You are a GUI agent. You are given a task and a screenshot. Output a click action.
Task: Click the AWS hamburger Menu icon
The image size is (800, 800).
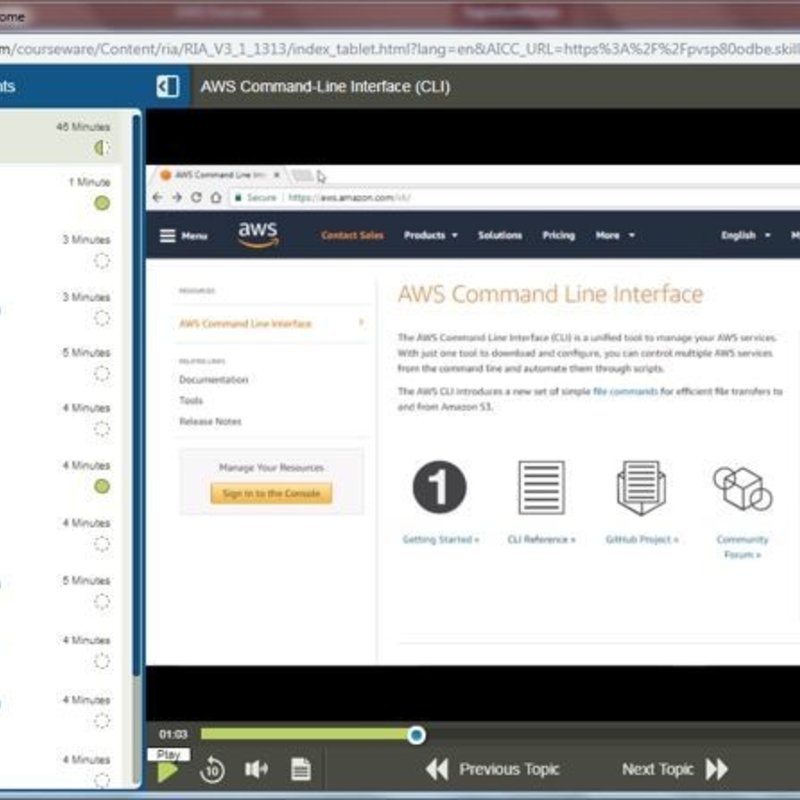[168, 236]
